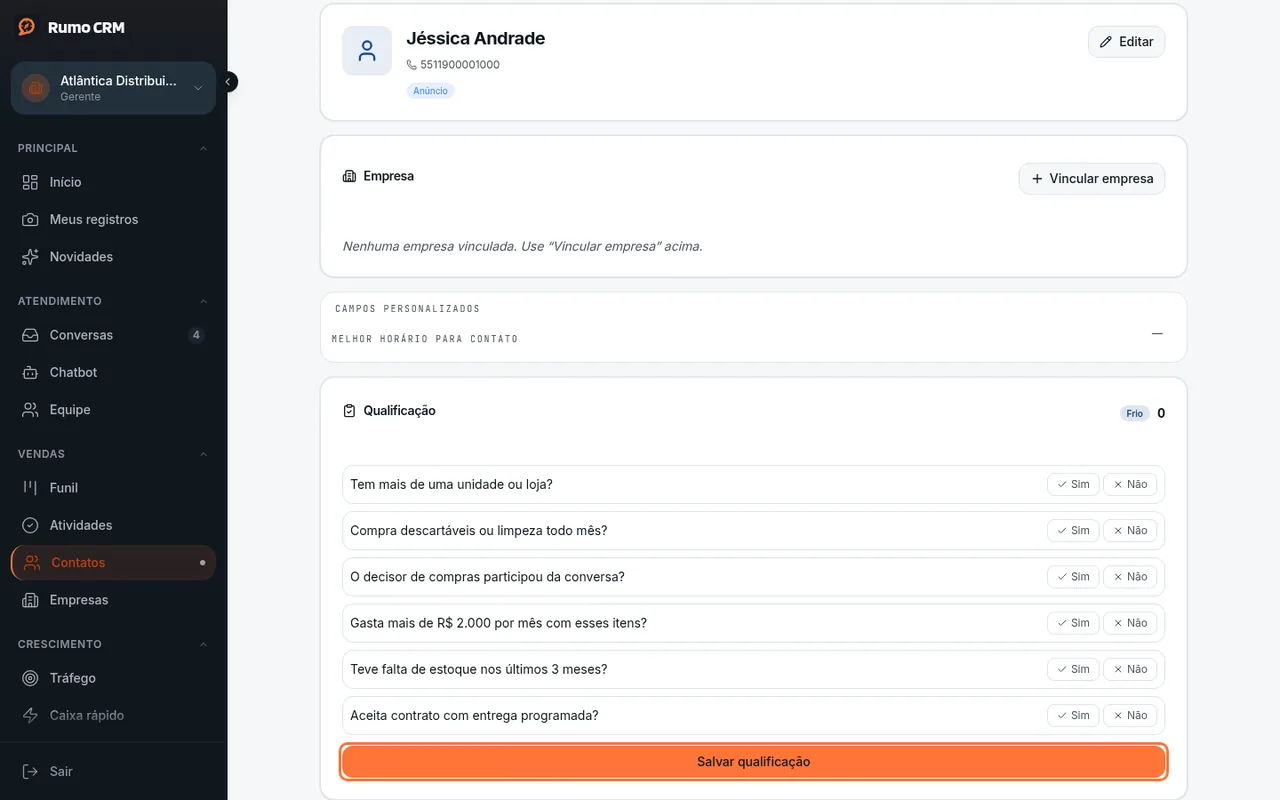Answer Não for more than one unit question
Screen dimensions: 1280x800
[x=1130, y=484]
